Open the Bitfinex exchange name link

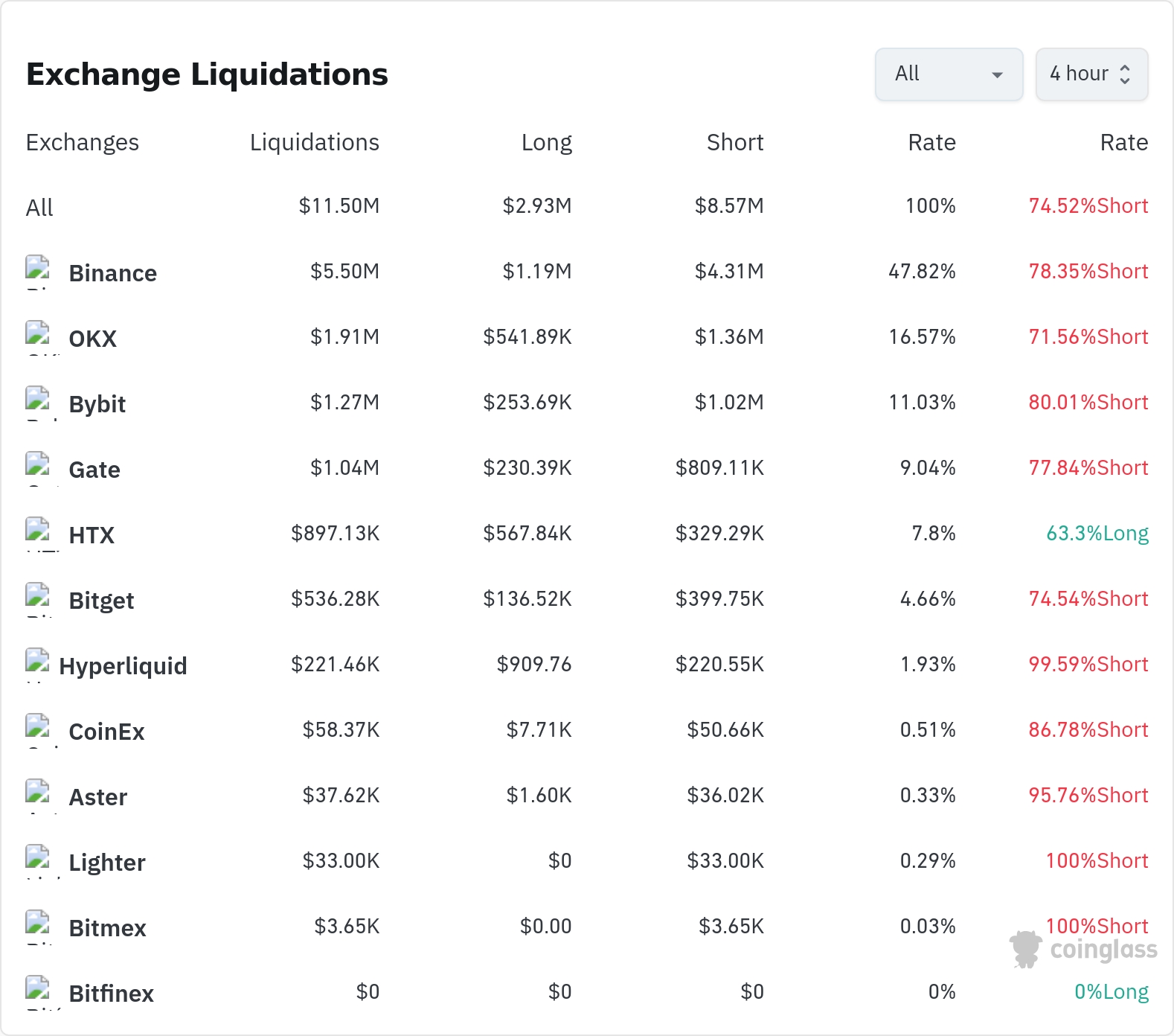tap(111, 994)
